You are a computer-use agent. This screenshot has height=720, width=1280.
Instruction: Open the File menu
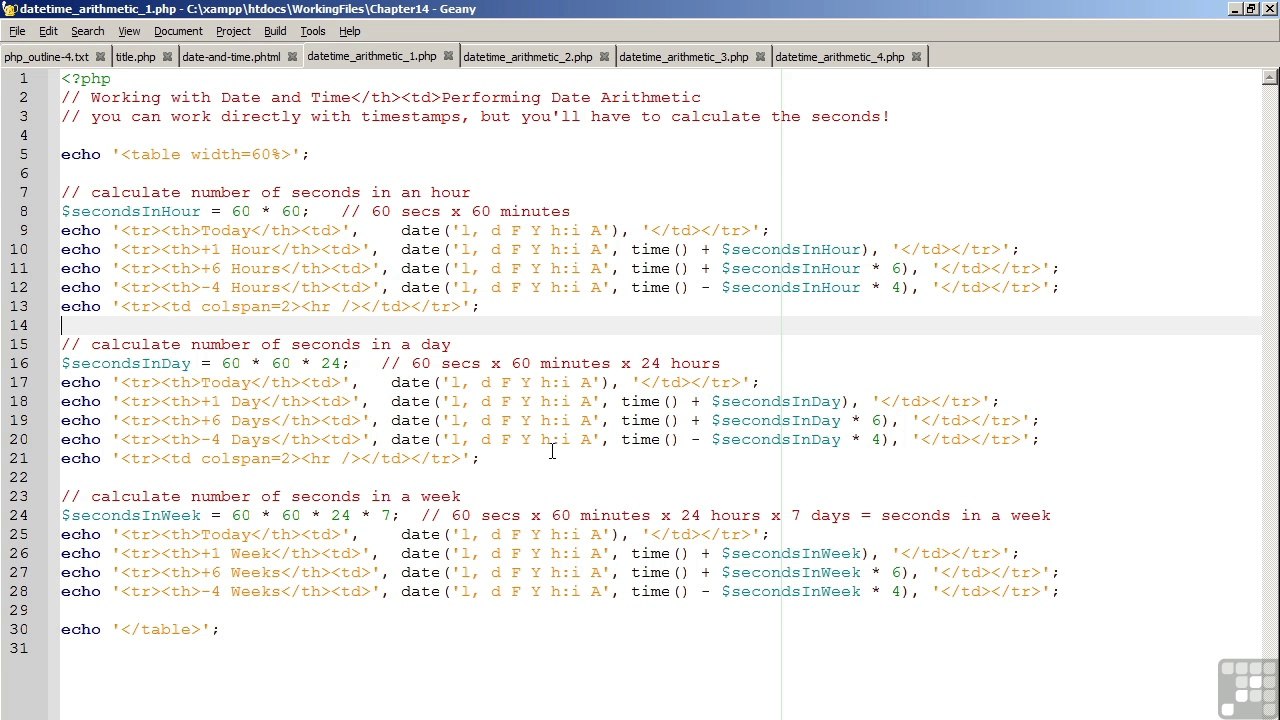tap(17, 31)
